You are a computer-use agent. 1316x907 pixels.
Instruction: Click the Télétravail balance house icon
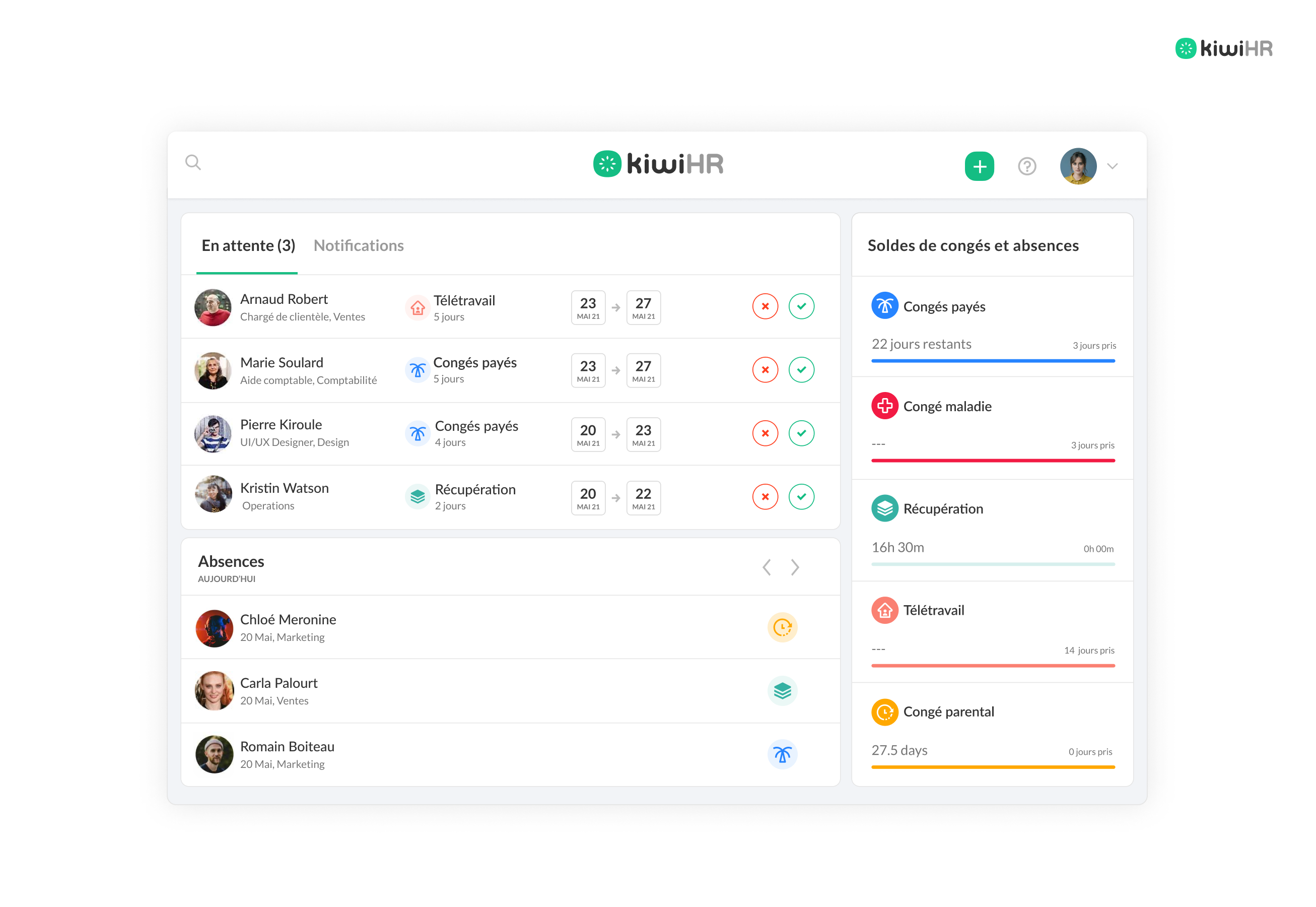pyautogui.click(x=884, y=610)
